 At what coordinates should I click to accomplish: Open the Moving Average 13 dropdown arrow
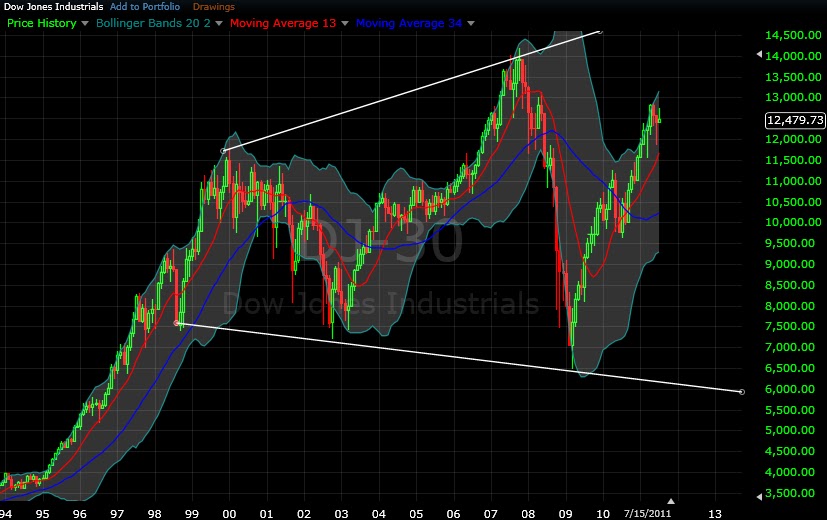[345, 24]
